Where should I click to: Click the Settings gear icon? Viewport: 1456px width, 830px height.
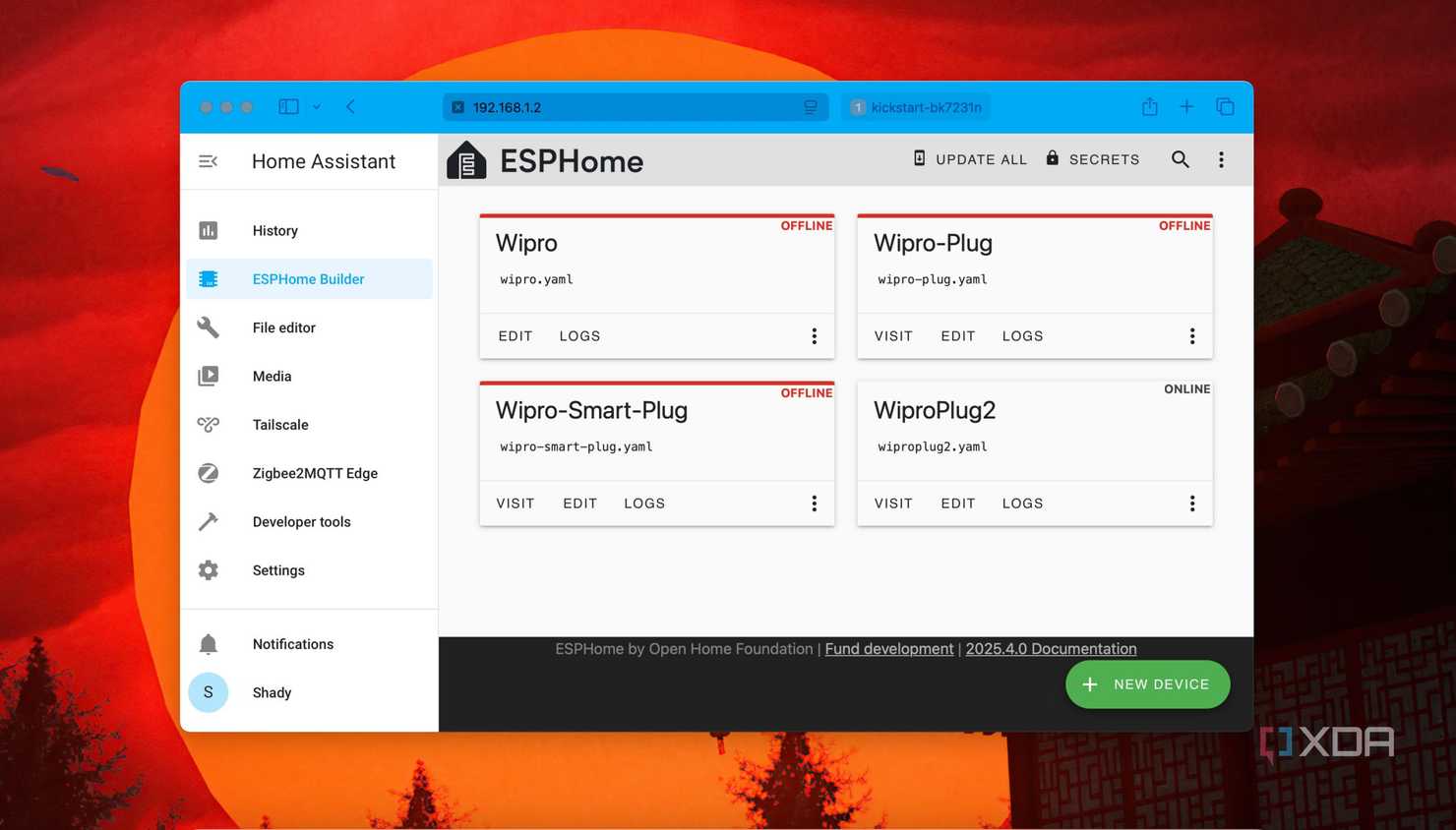pos(209,570)
